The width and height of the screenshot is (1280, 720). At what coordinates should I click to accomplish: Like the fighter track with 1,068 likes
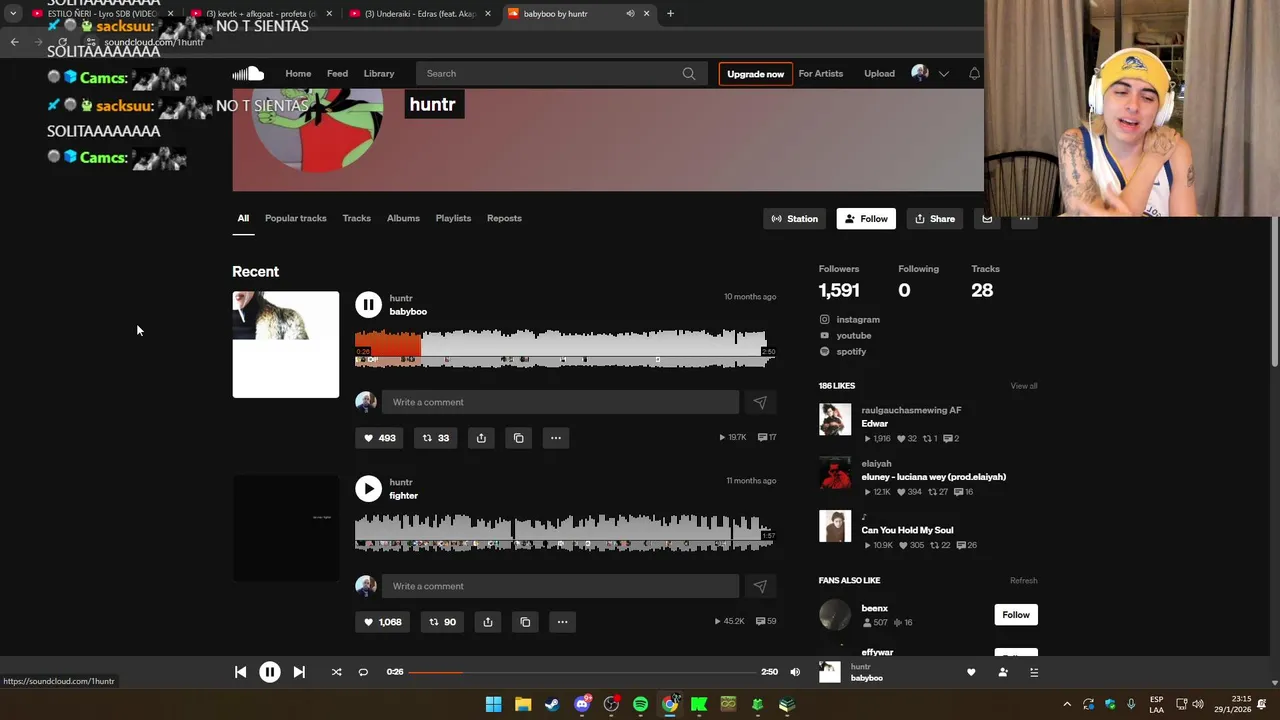(382, 622)
